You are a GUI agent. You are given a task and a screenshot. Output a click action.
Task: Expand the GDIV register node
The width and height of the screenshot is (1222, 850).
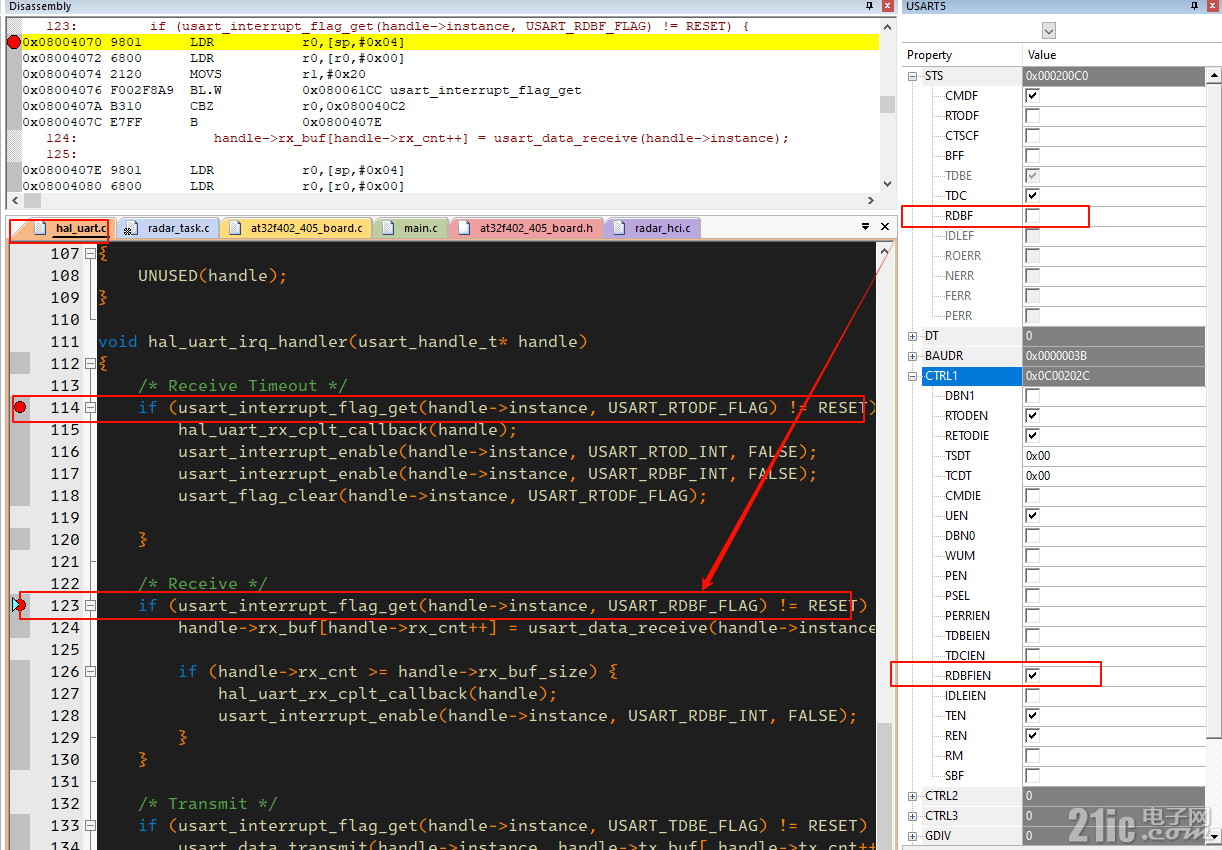912,836
